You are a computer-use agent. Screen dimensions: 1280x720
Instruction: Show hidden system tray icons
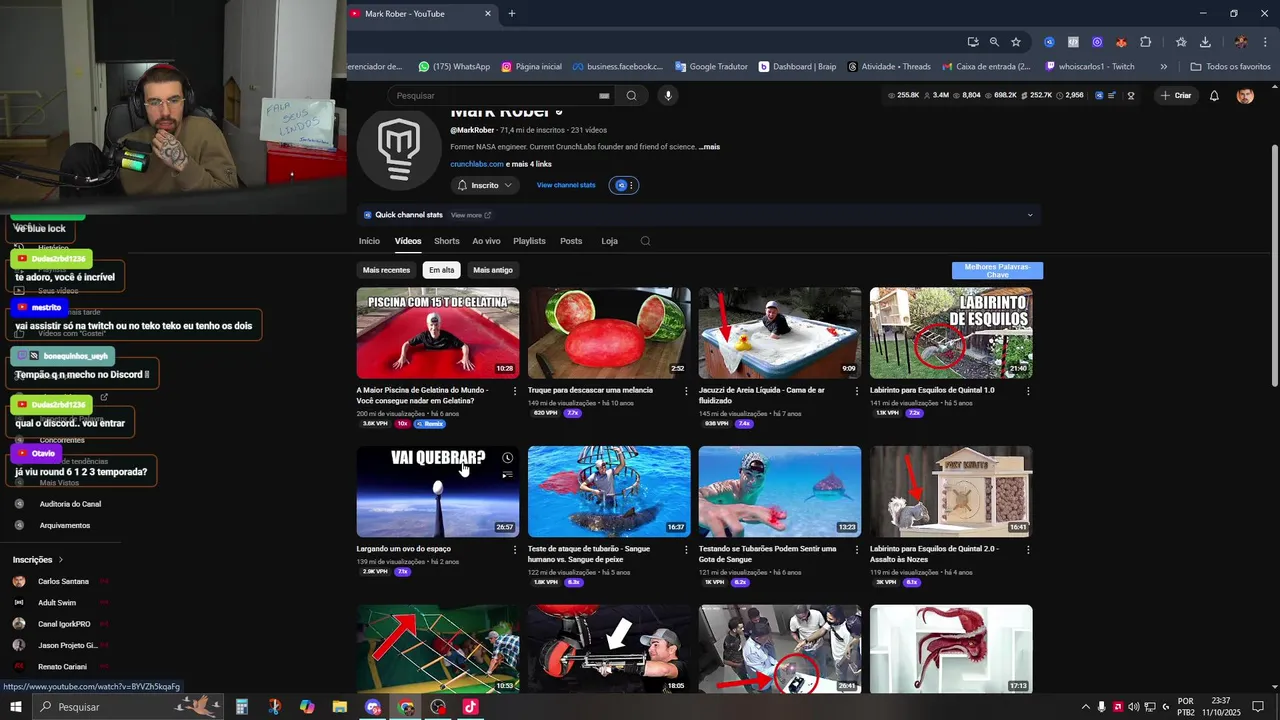tap(1085, 707)
